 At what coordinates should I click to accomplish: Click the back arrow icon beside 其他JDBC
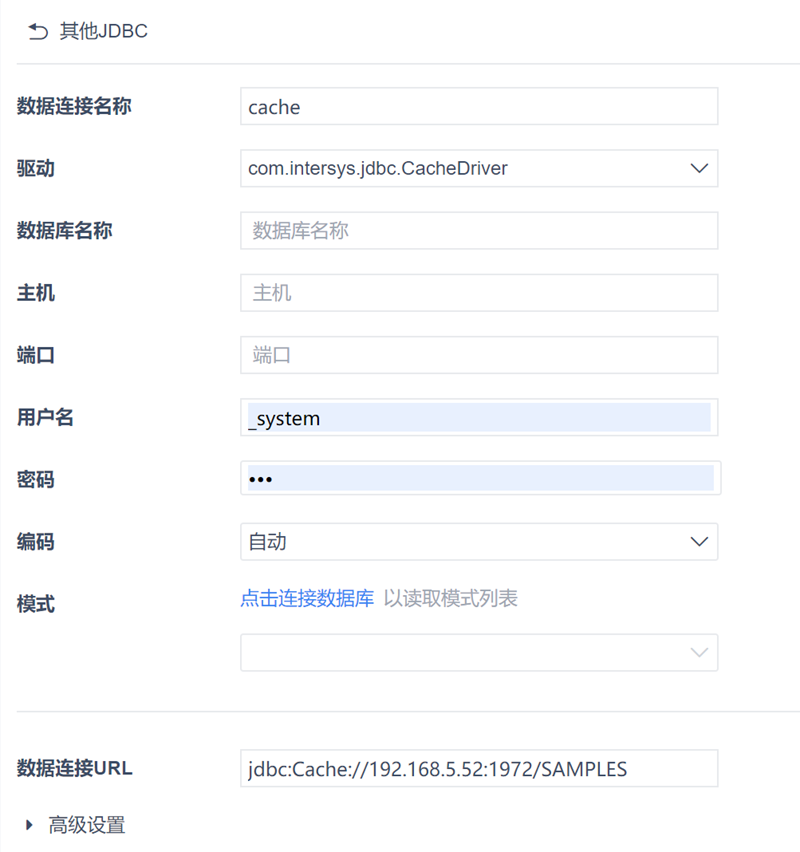point(38,32)
